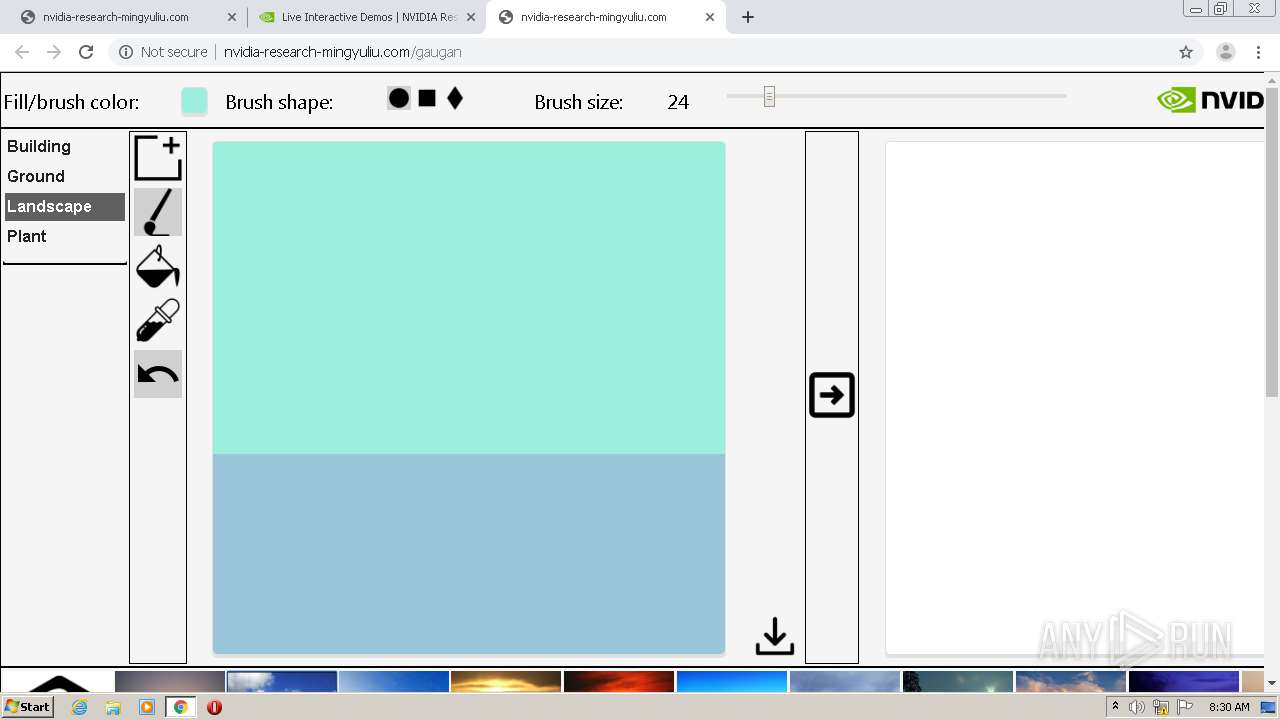
Task: Select the Landscape category
Action: 64,206
